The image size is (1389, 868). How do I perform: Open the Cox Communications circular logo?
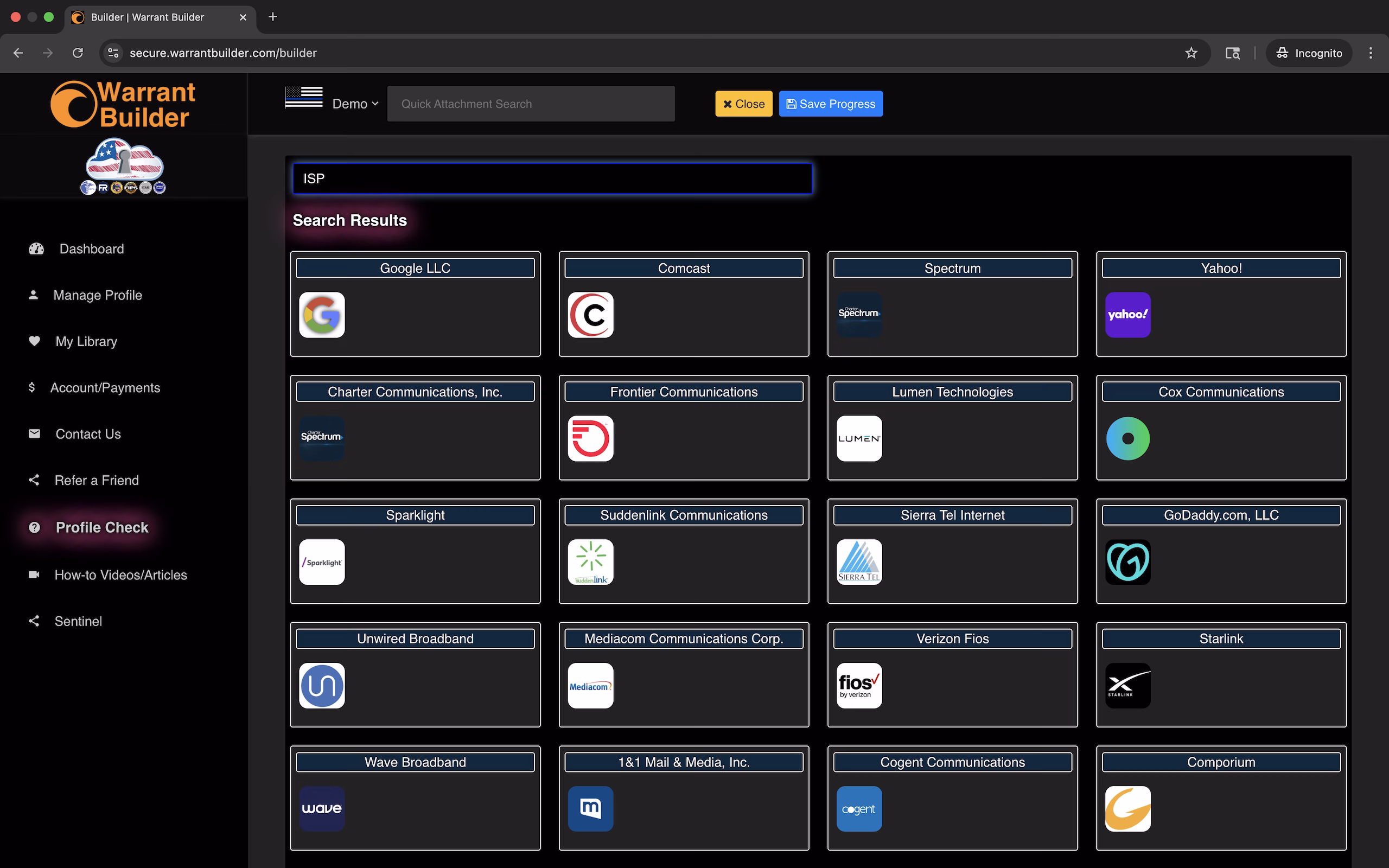(1127, 438)
